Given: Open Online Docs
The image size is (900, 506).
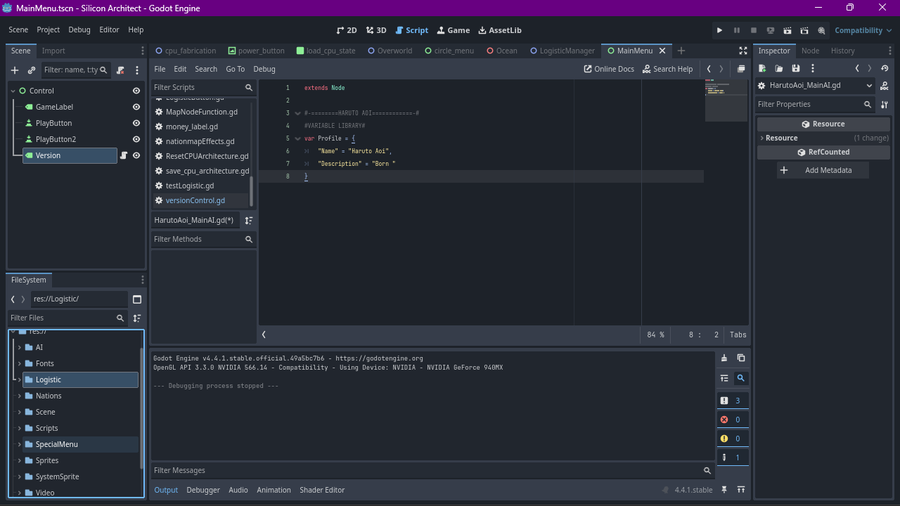Looking at the screenshot, I should click(x=609, y=69).
